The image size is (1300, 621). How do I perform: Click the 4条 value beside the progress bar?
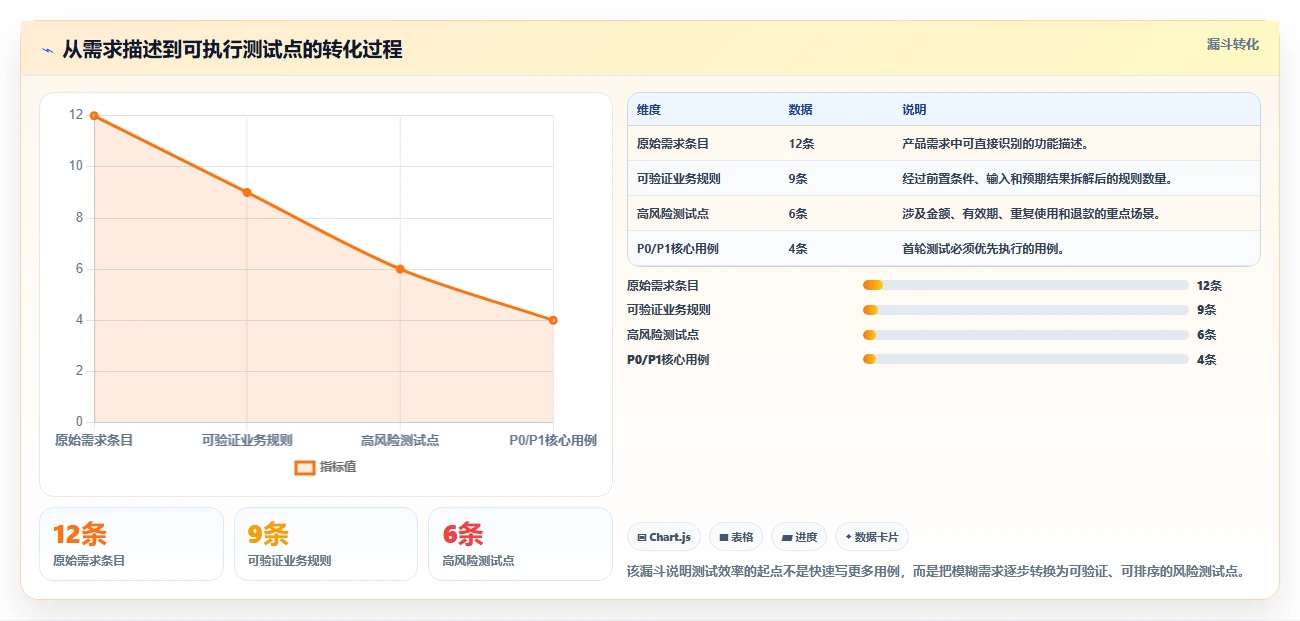click(1206, 360)
